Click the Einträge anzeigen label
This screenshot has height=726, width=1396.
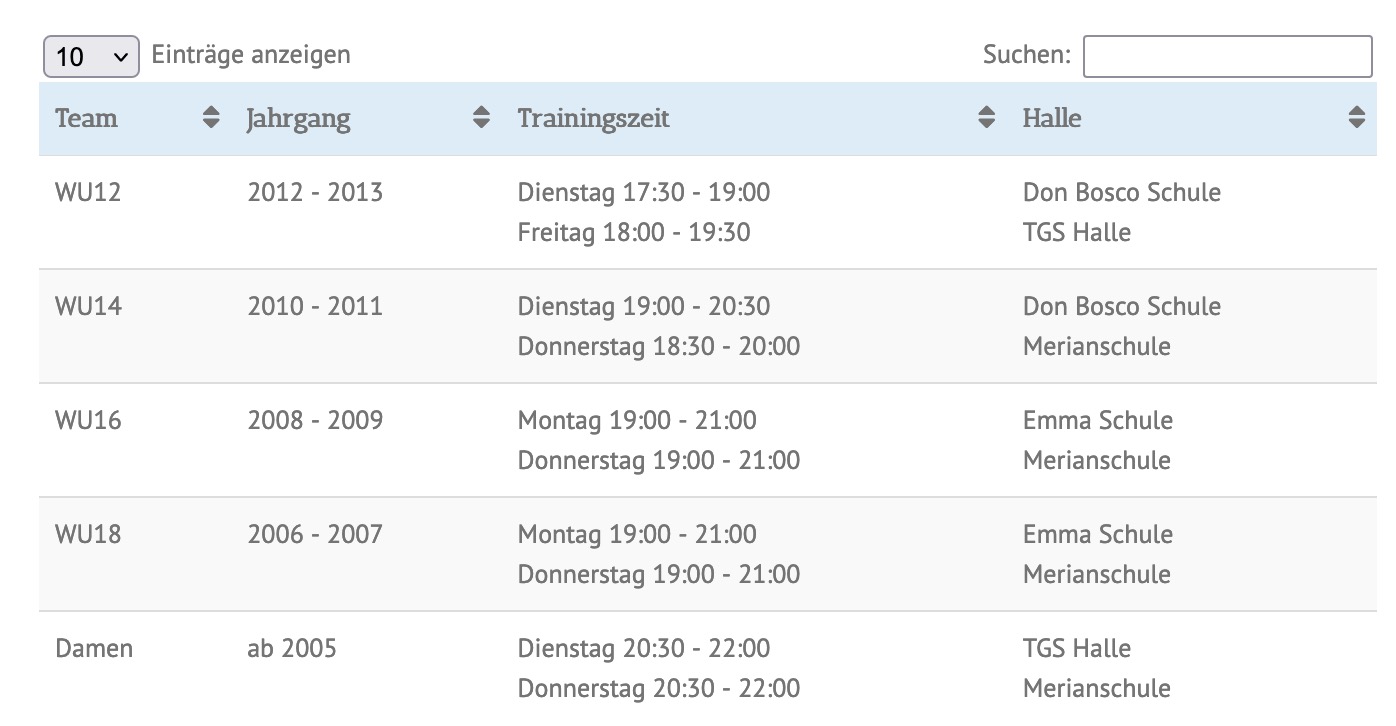click(x=251, y=54)
